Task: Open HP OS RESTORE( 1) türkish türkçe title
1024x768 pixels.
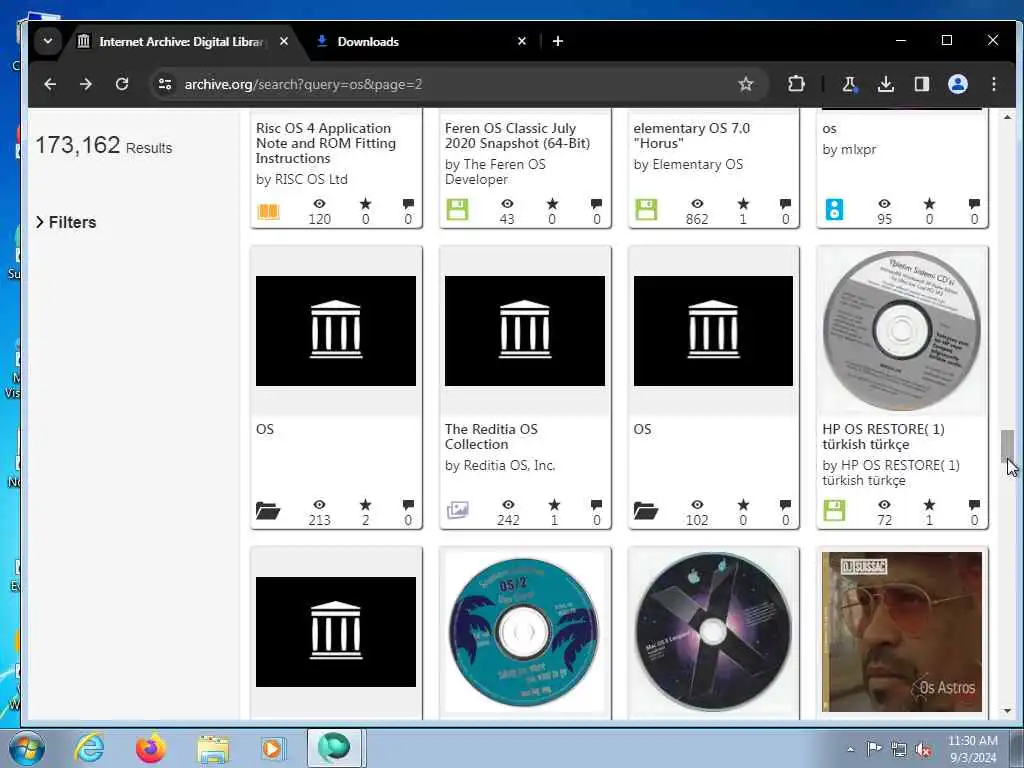Action: pyautogui.click(x=883, y=436)
